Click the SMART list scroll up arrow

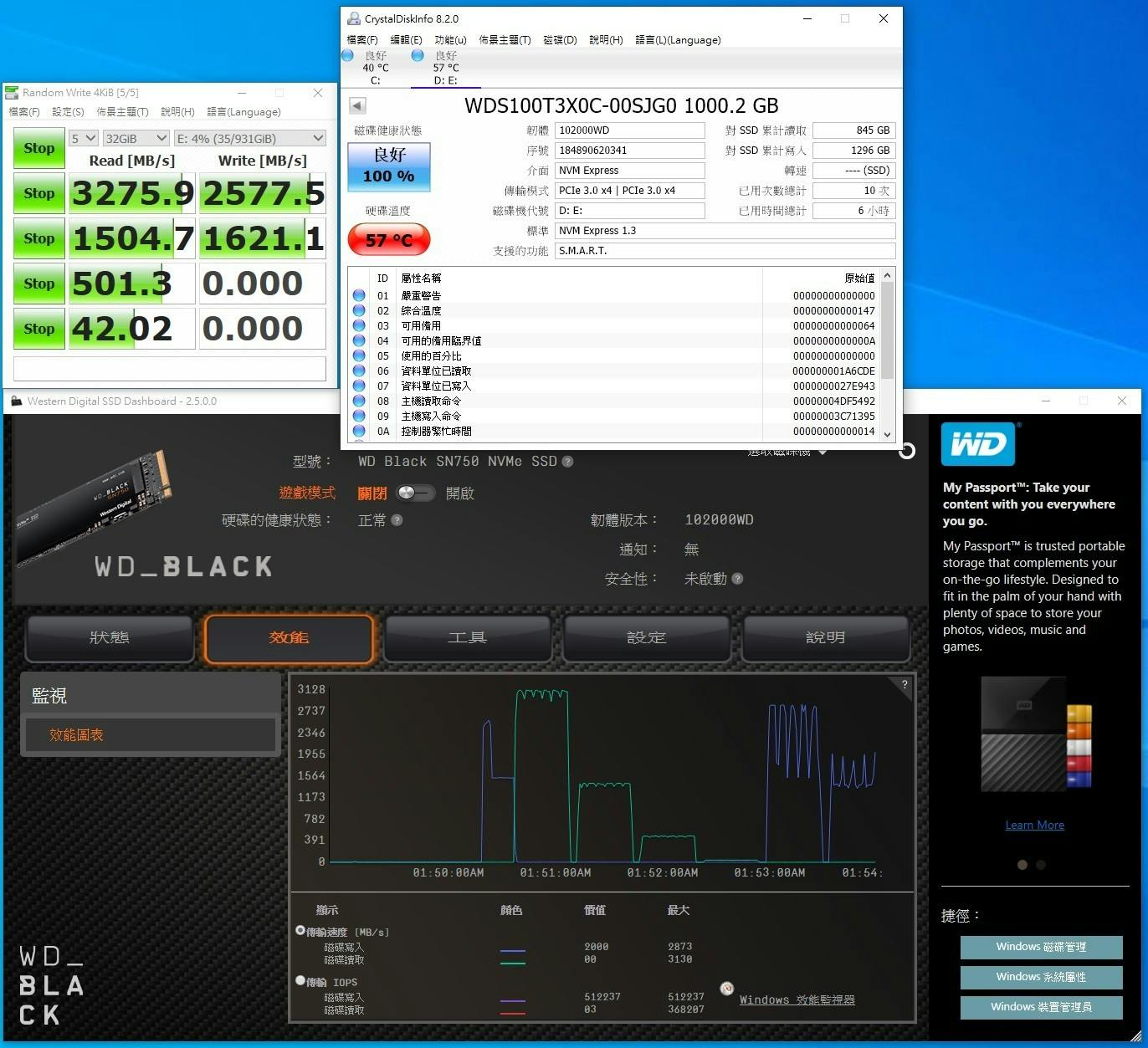tap(888, 275)
